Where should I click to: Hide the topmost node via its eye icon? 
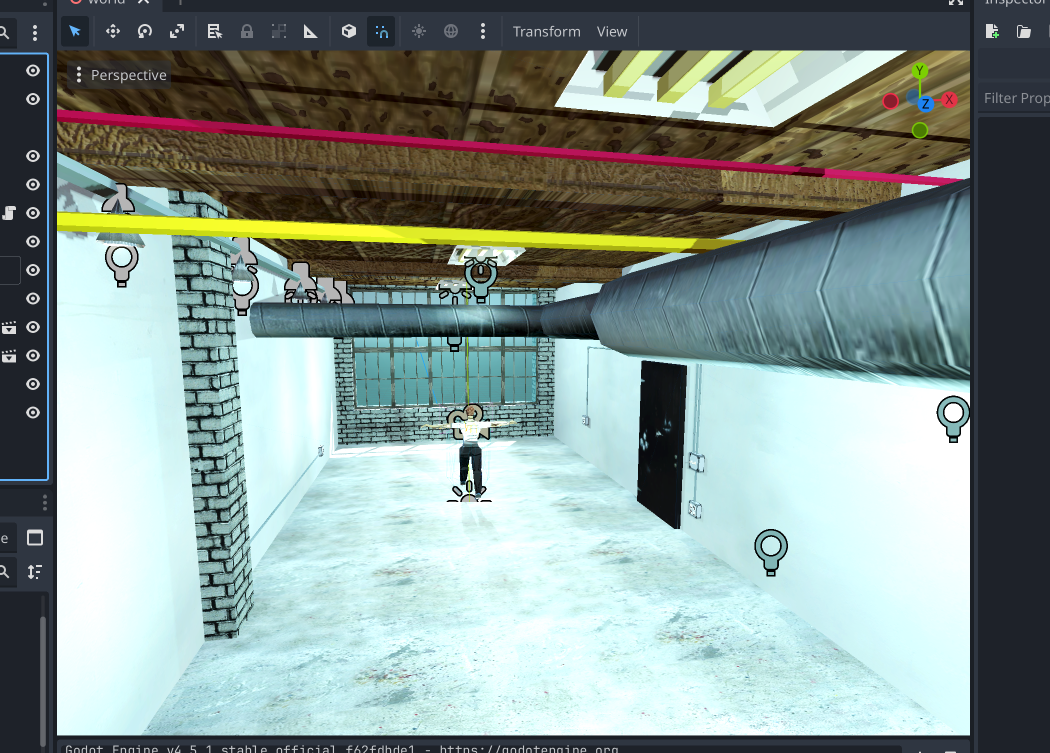pyautogui.click(x=33, y=71)
